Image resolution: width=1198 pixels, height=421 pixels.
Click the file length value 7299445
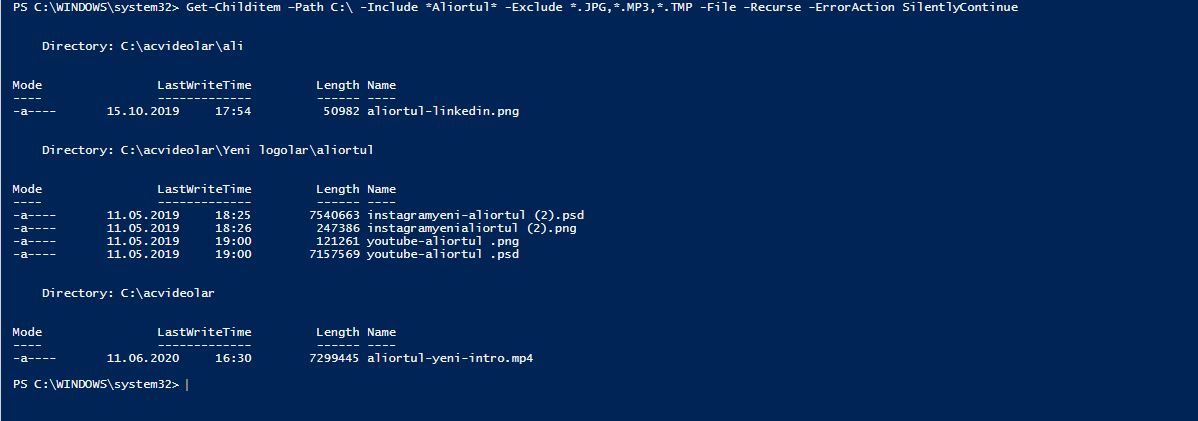tap(334, 358)
